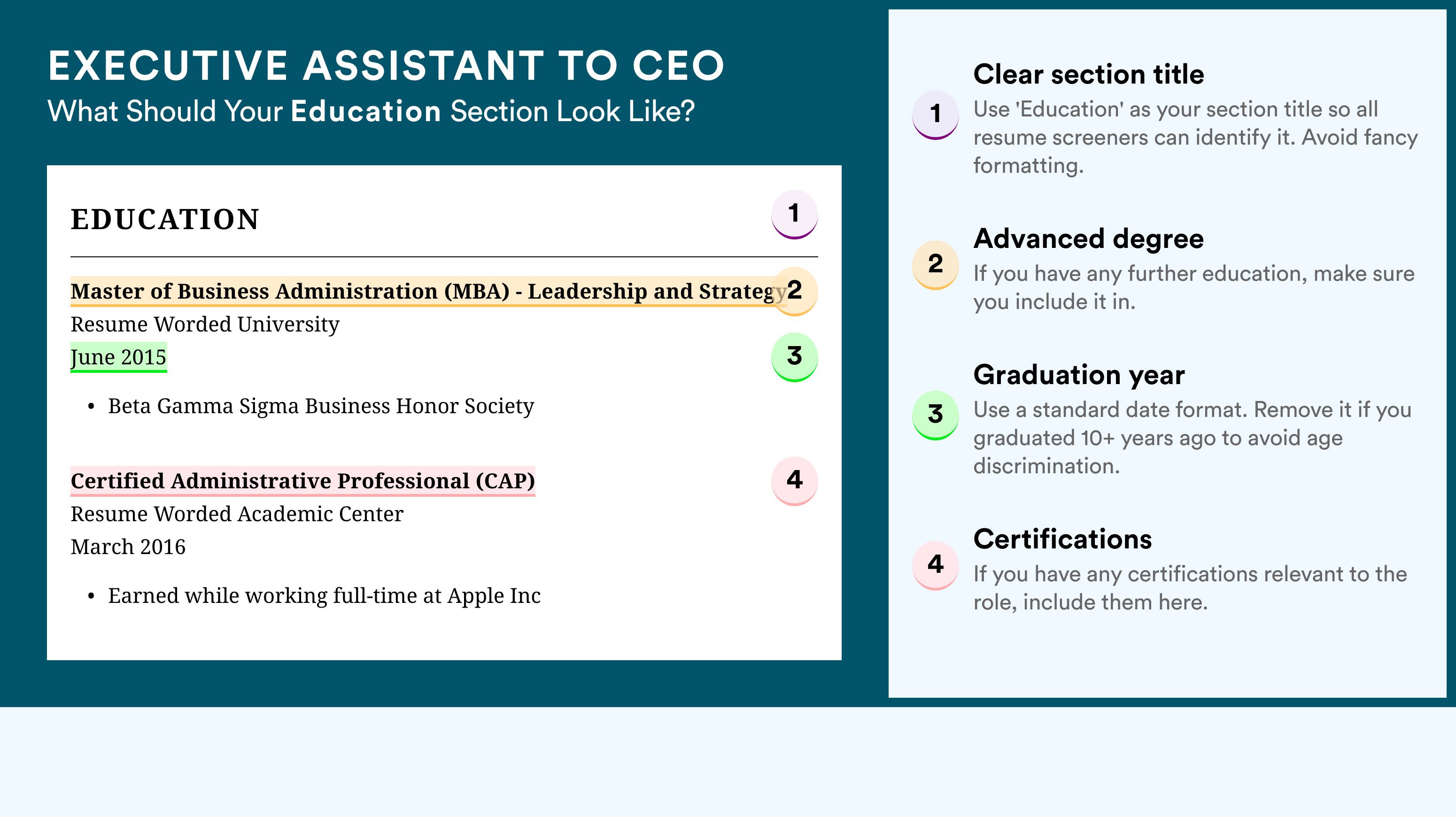Click Resume Worded Academic Center text
Image resolution: width=1456 pixels, height=817 pixels.
click(237, 514)
